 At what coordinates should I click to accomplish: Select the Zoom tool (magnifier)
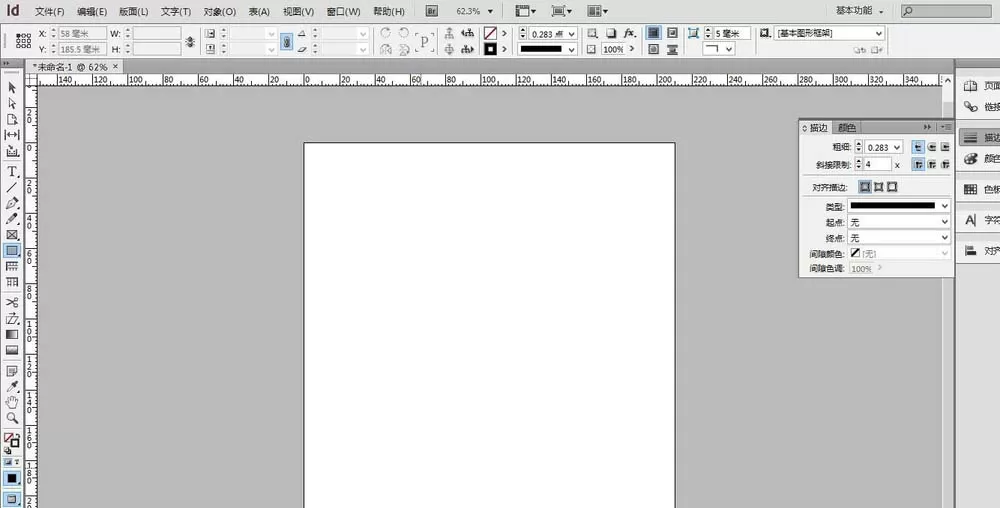point(12,418)
